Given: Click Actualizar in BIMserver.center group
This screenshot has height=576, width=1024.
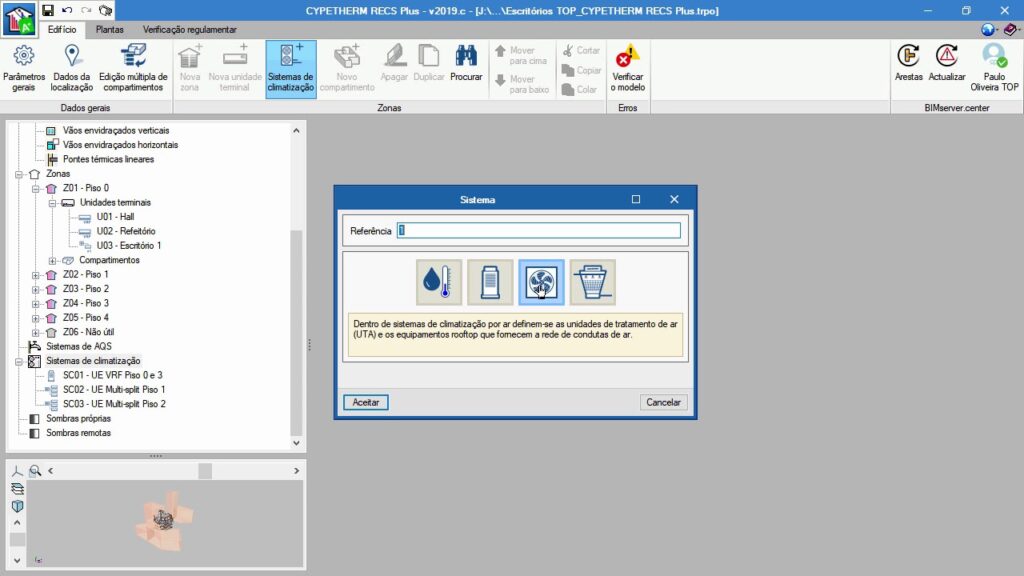Looking at the screenshot, I should (x=947, y=64).
